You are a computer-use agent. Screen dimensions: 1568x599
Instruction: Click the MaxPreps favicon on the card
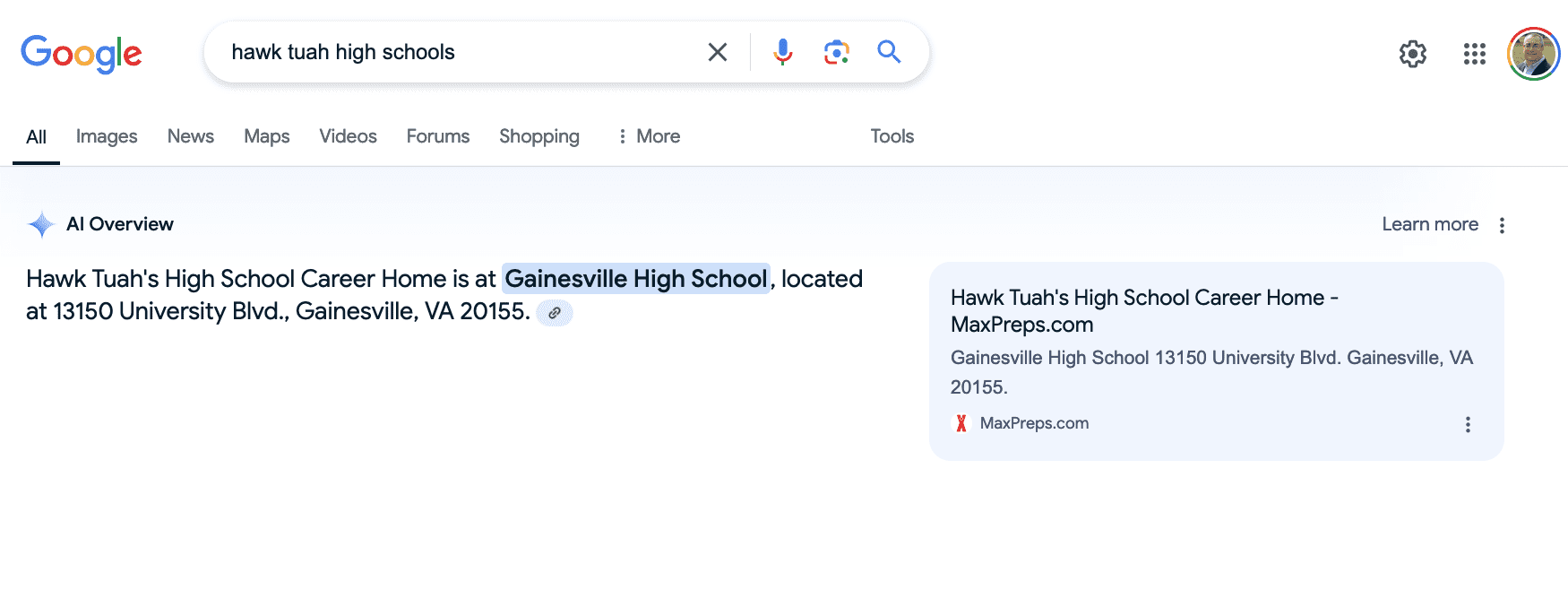(x=961, y=422)
